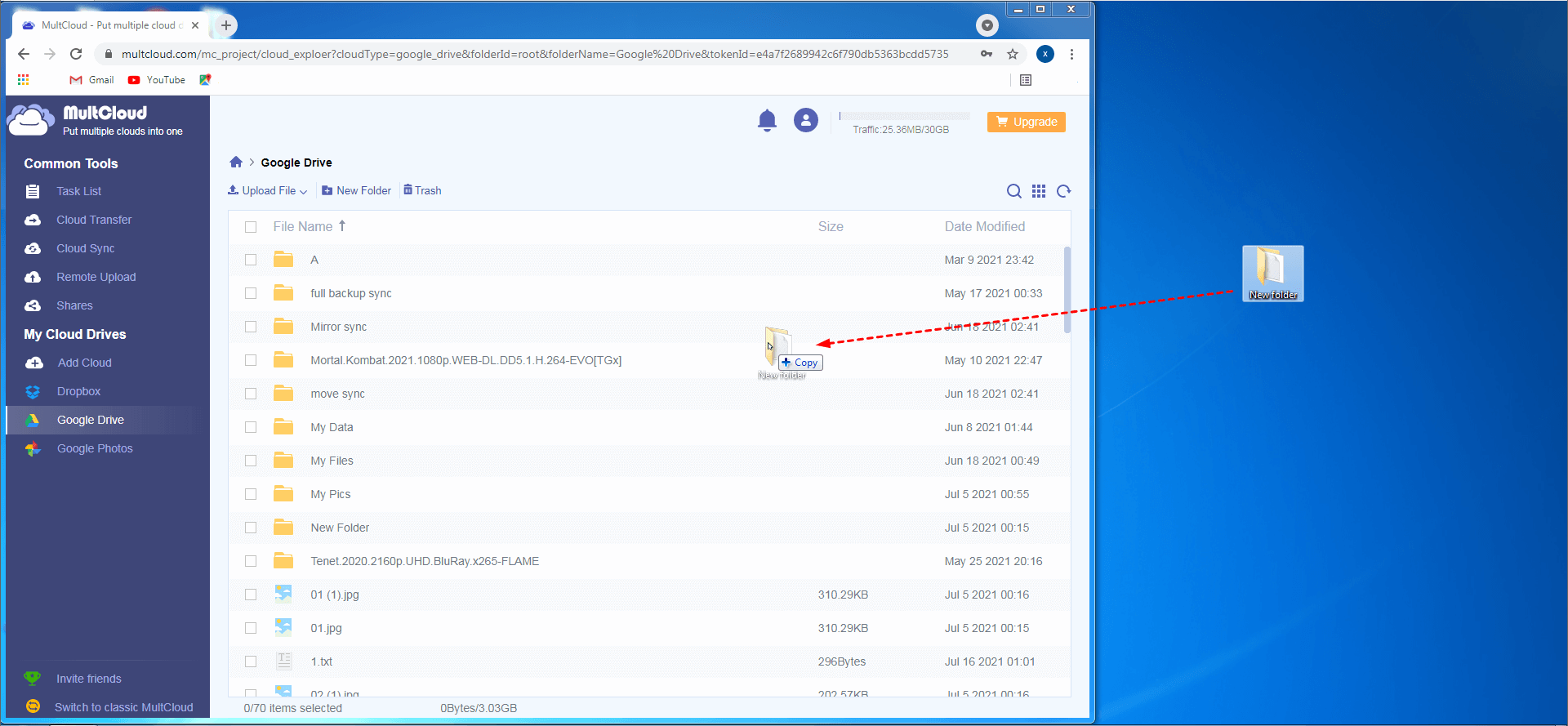Open the Chrome apps grid
This screenshot has width=1568, height=726.
pyautogui.click(x=23, y=80)
